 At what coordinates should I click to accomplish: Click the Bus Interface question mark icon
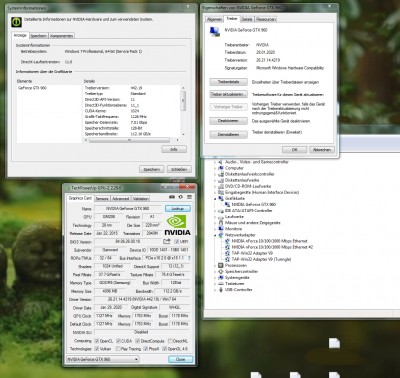[189, 258]
